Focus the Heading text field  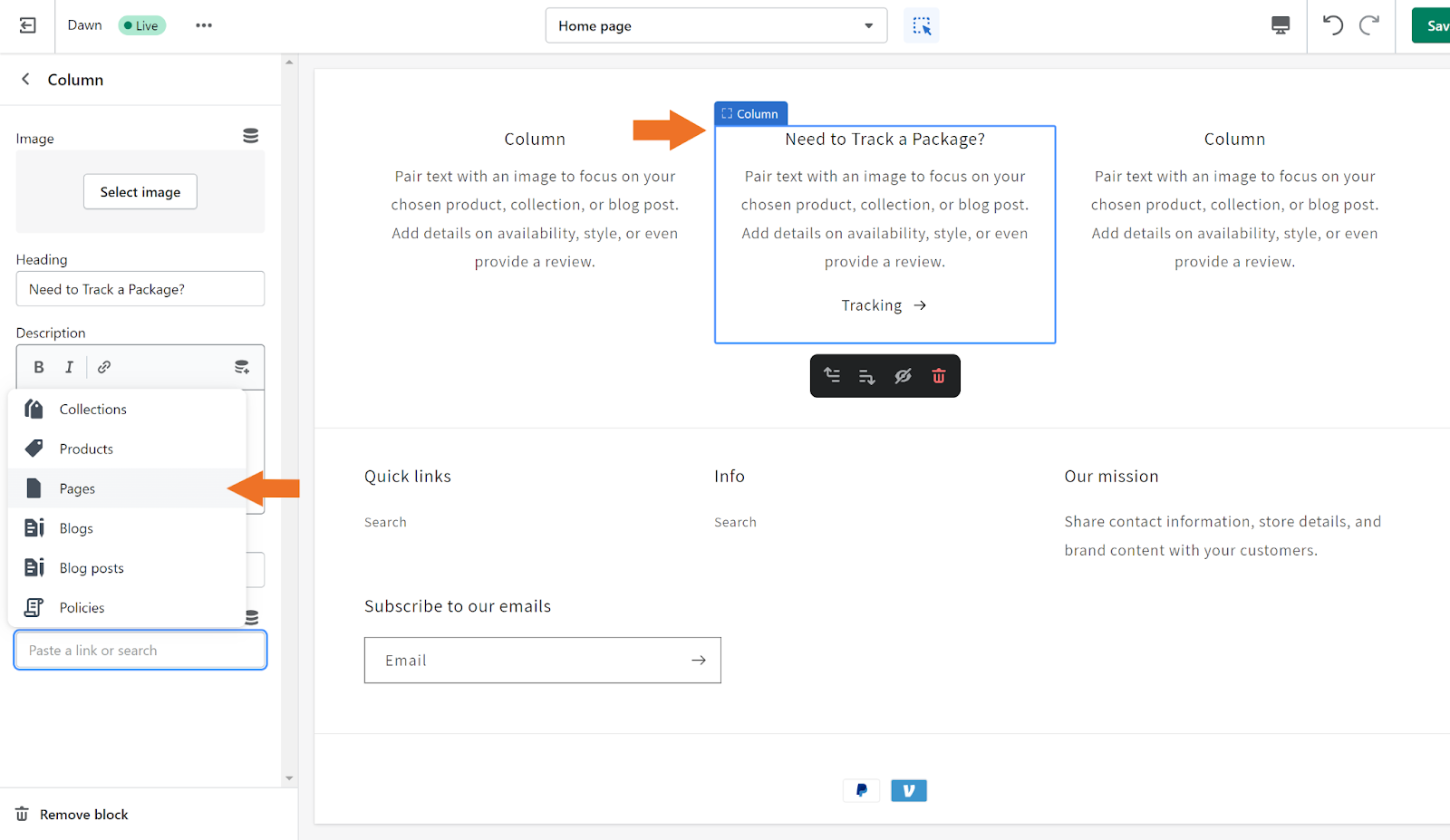(140, 289)
